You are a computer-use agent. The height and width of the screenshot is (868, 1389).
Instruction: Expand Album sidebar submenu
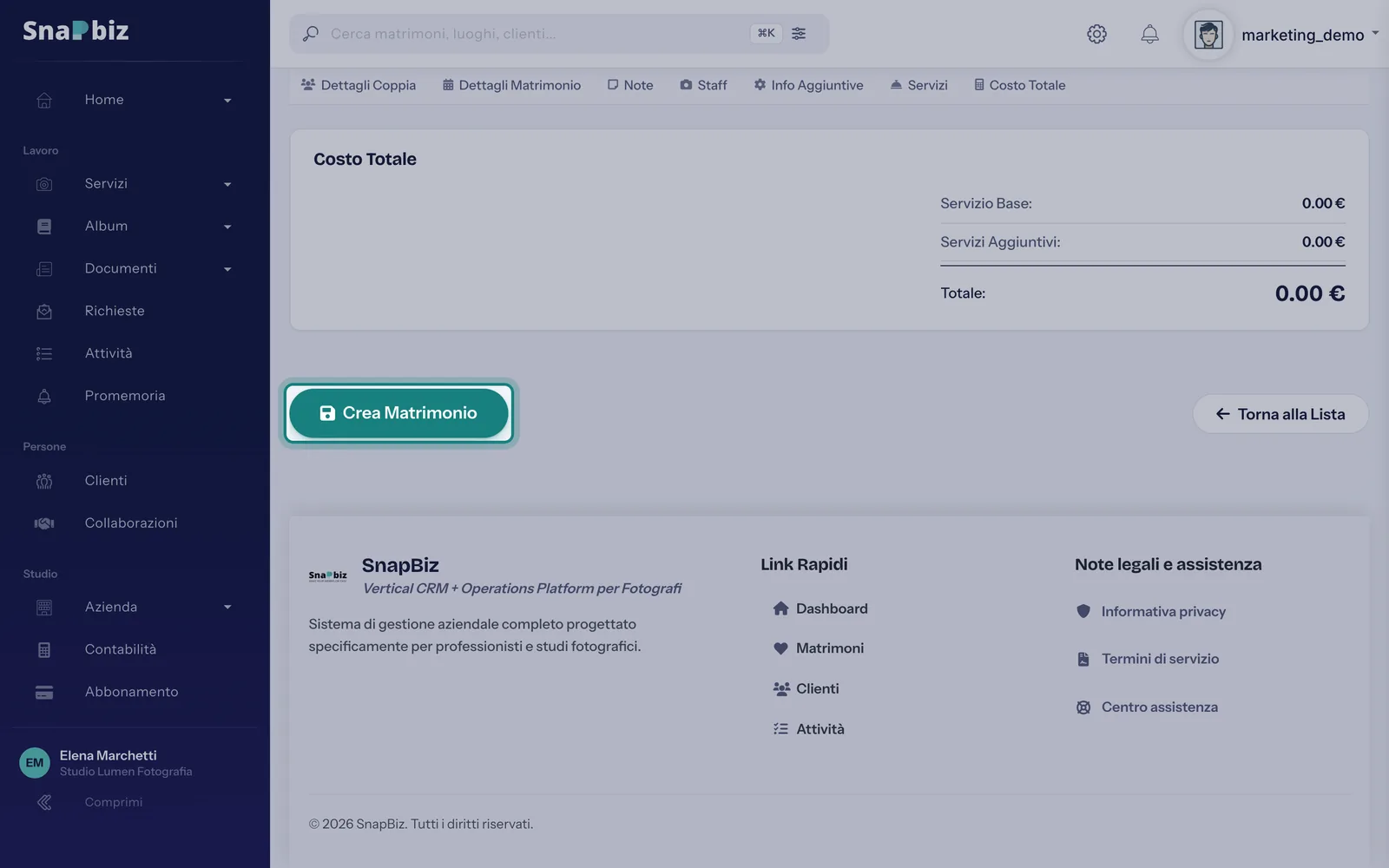coord(227,227)
